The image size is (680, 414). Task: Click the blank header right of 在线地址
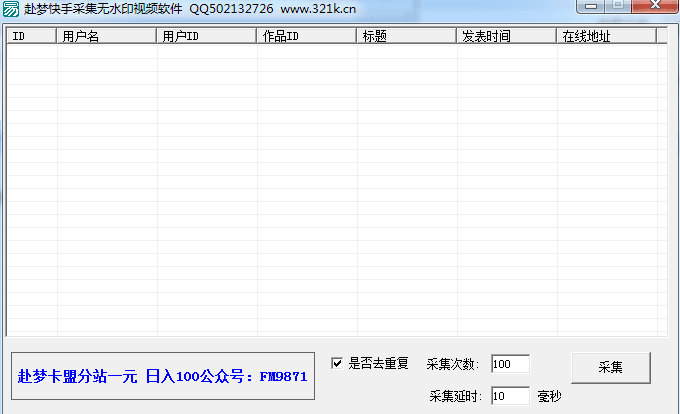pos(662,36)
